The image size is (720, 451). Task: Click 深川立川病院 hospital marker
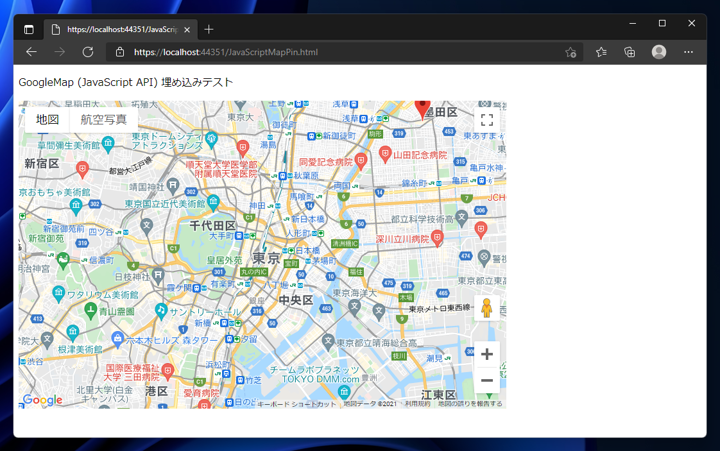437,238
